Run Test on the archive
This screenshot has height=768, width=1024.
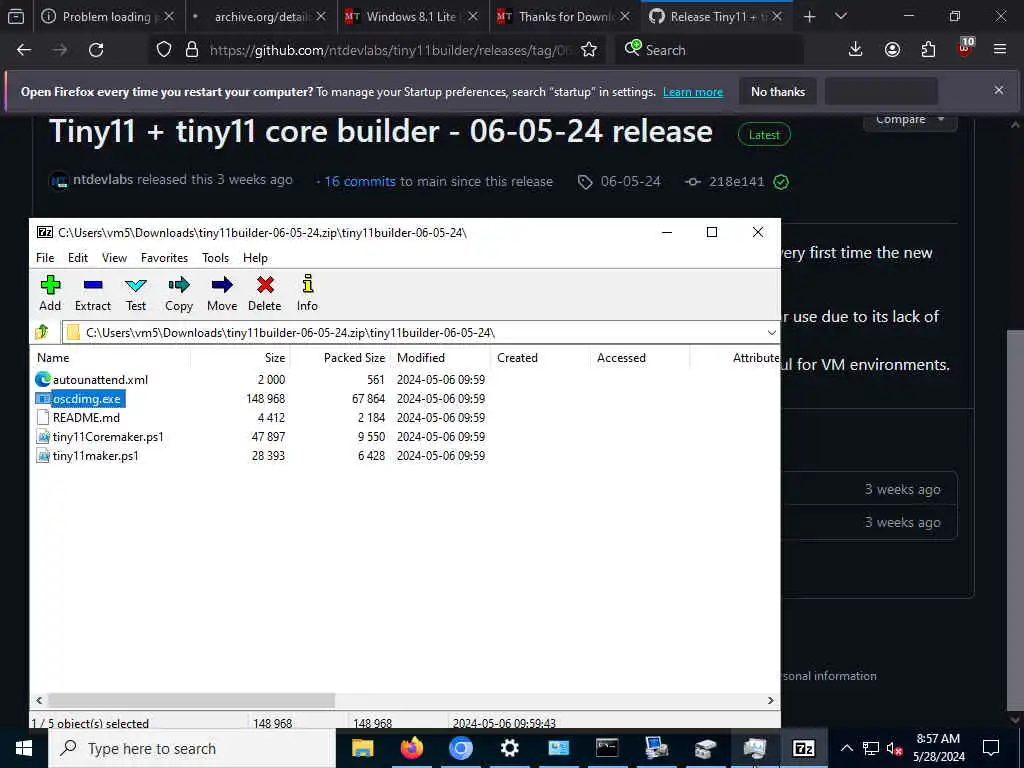coord(136,293)
